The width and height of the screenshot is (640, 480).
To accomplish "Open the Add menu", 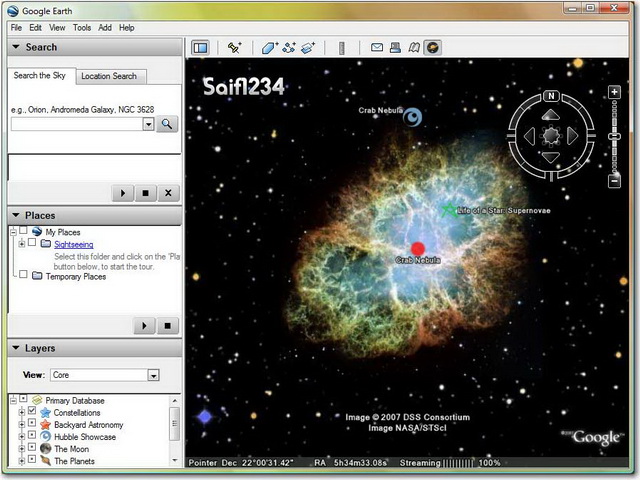I will click(105, 28).
